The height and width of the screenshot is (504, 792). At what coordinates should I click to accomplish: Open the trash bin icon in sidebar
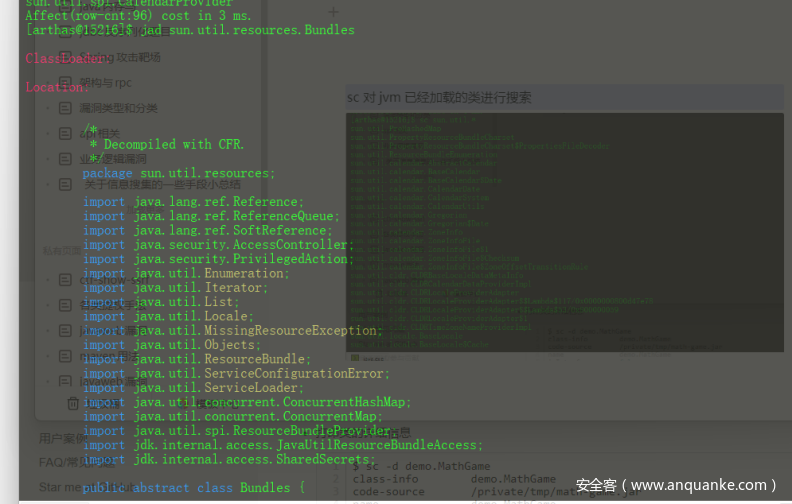[73, 403]
